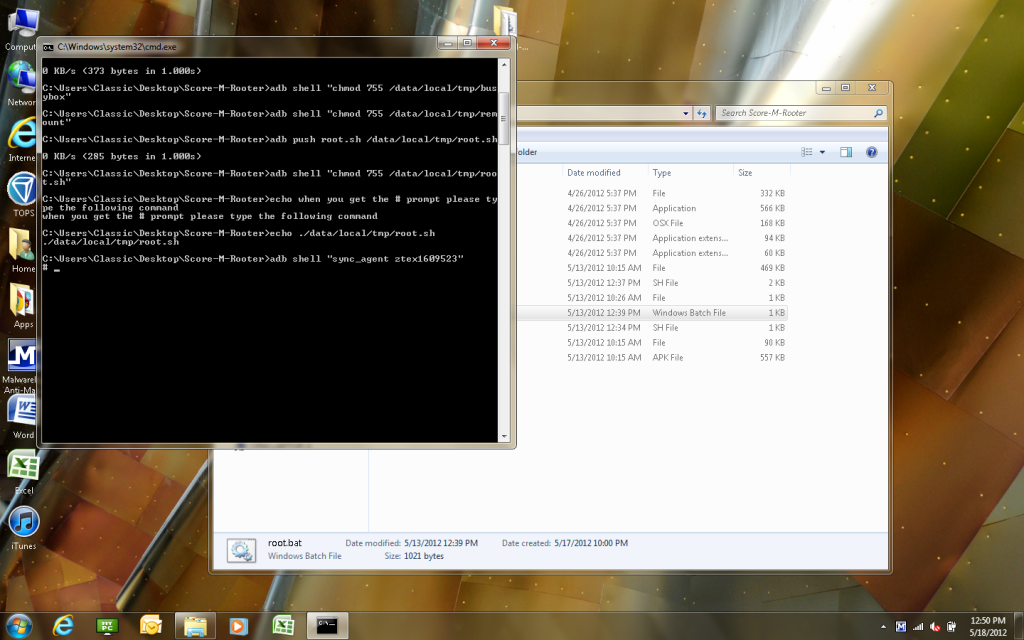Toggle the preview pane in Explorer

pos(846,152)
